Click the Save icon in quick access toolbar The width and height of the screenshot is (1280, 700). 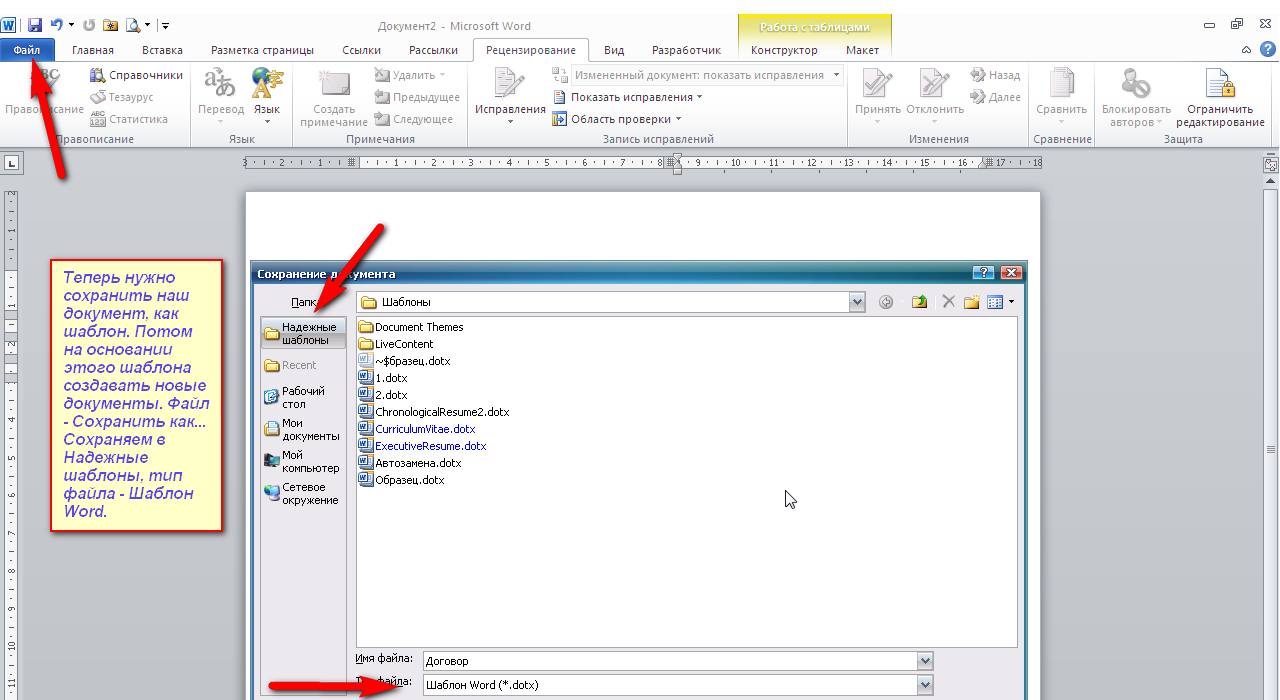[x=35, y=25]
